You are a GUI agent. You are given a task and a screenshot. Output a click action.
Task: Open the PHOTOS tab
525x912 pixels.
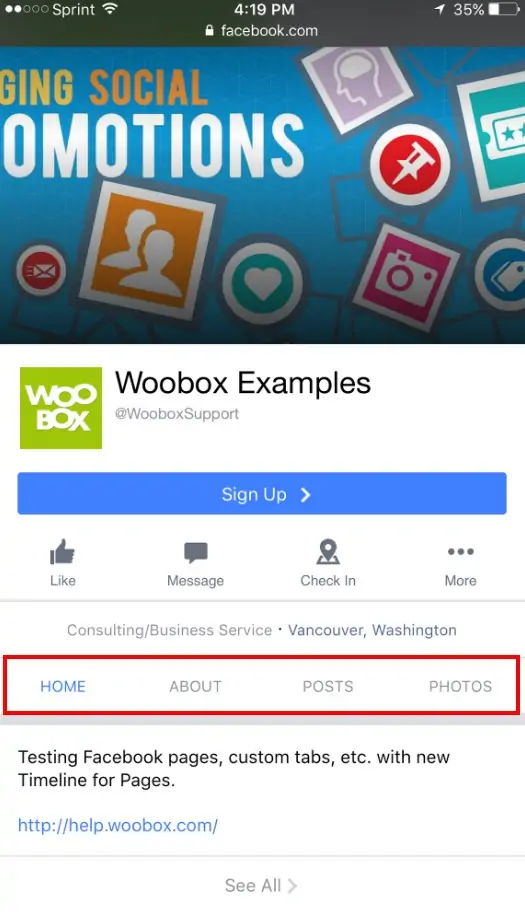click(x=460, y=686)
